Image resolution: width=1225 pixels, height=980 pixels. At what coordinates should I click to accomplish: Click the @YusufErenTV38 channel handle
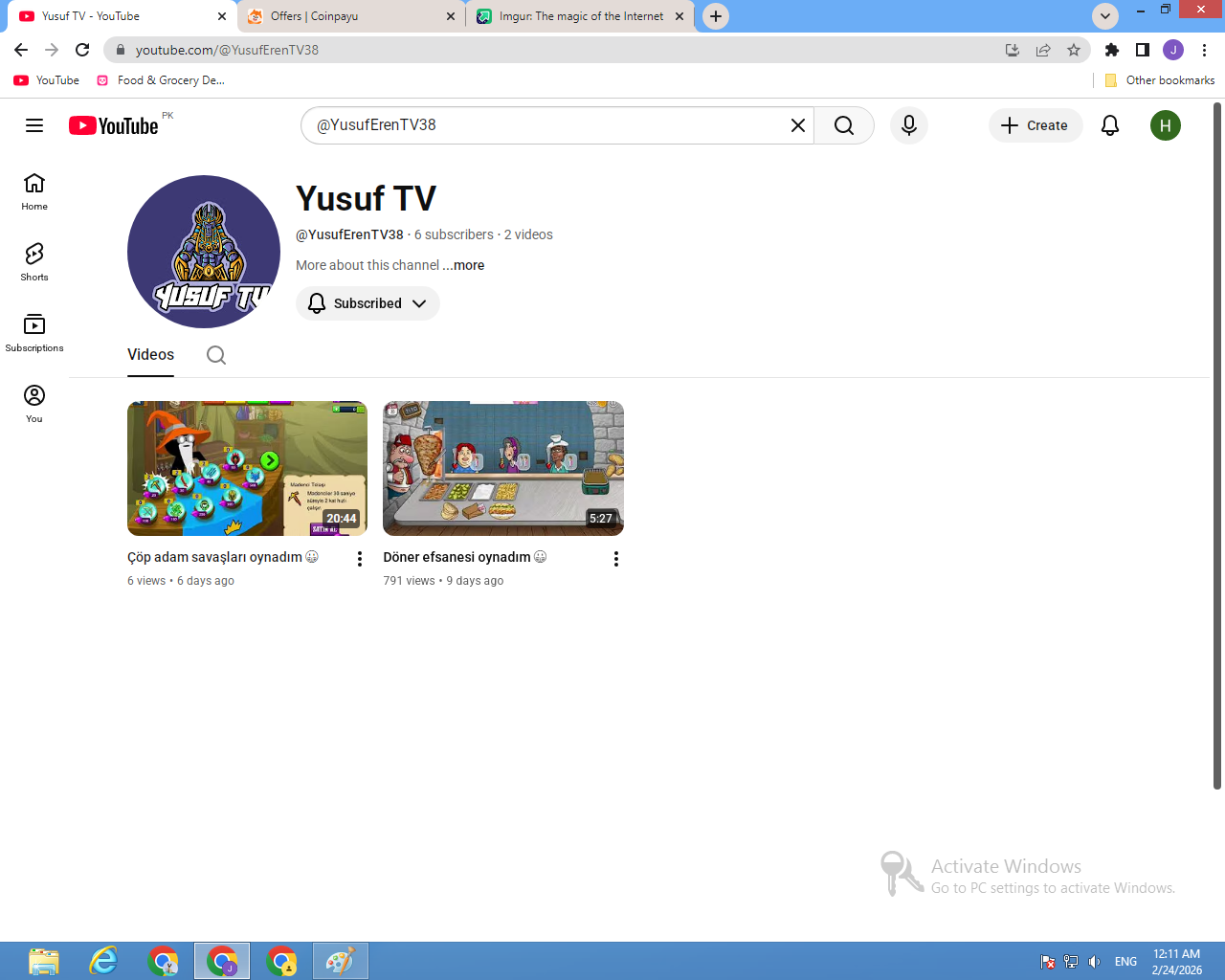pos(349,234)
